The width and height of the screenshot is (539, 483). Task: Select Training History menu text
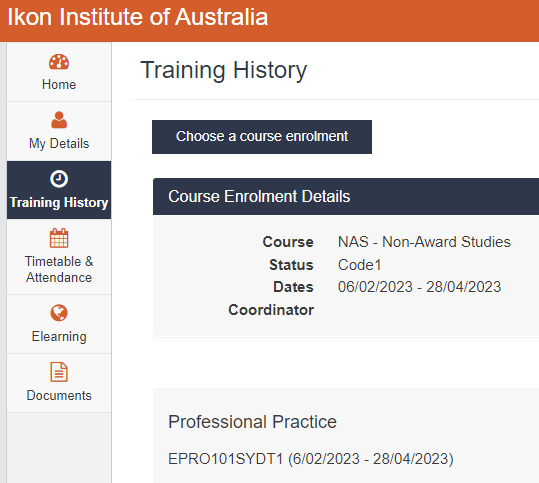tap(59, 202)
